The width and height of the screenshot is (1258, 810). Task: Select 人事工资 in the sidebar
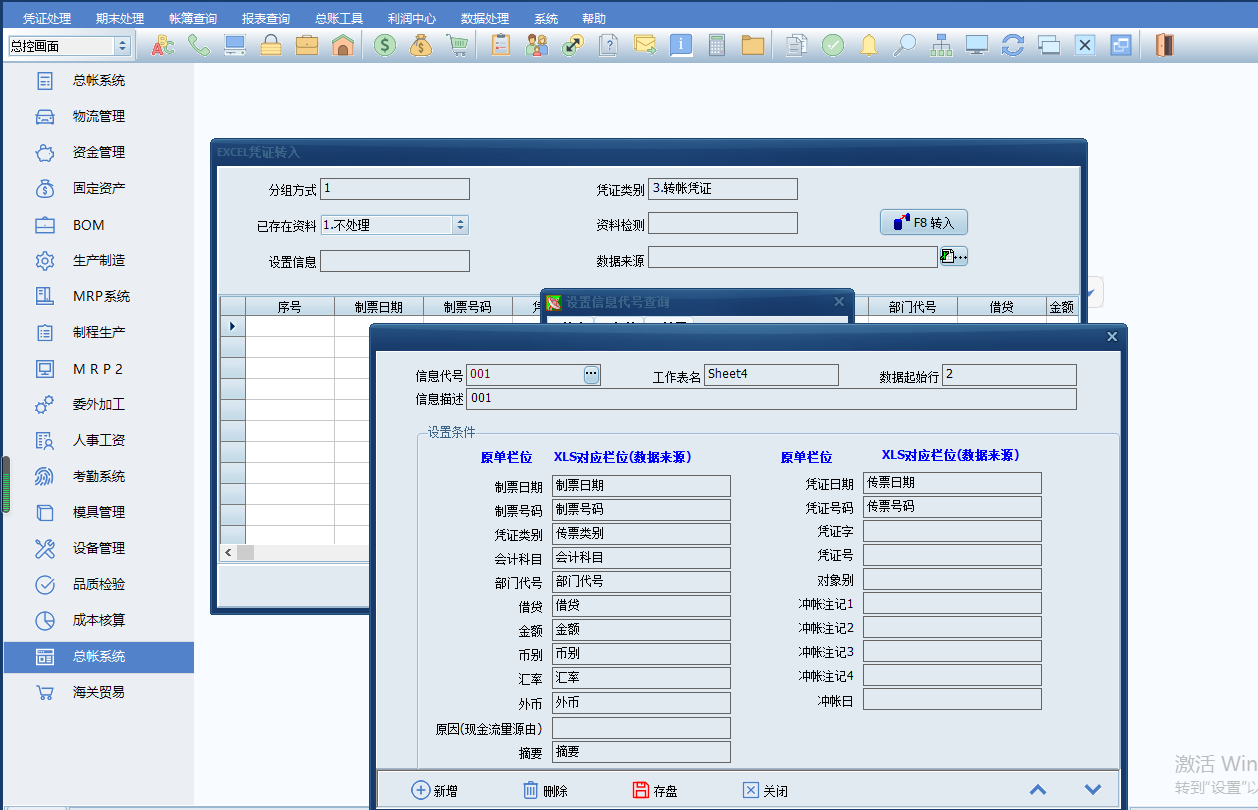click(x=99, y=440)
